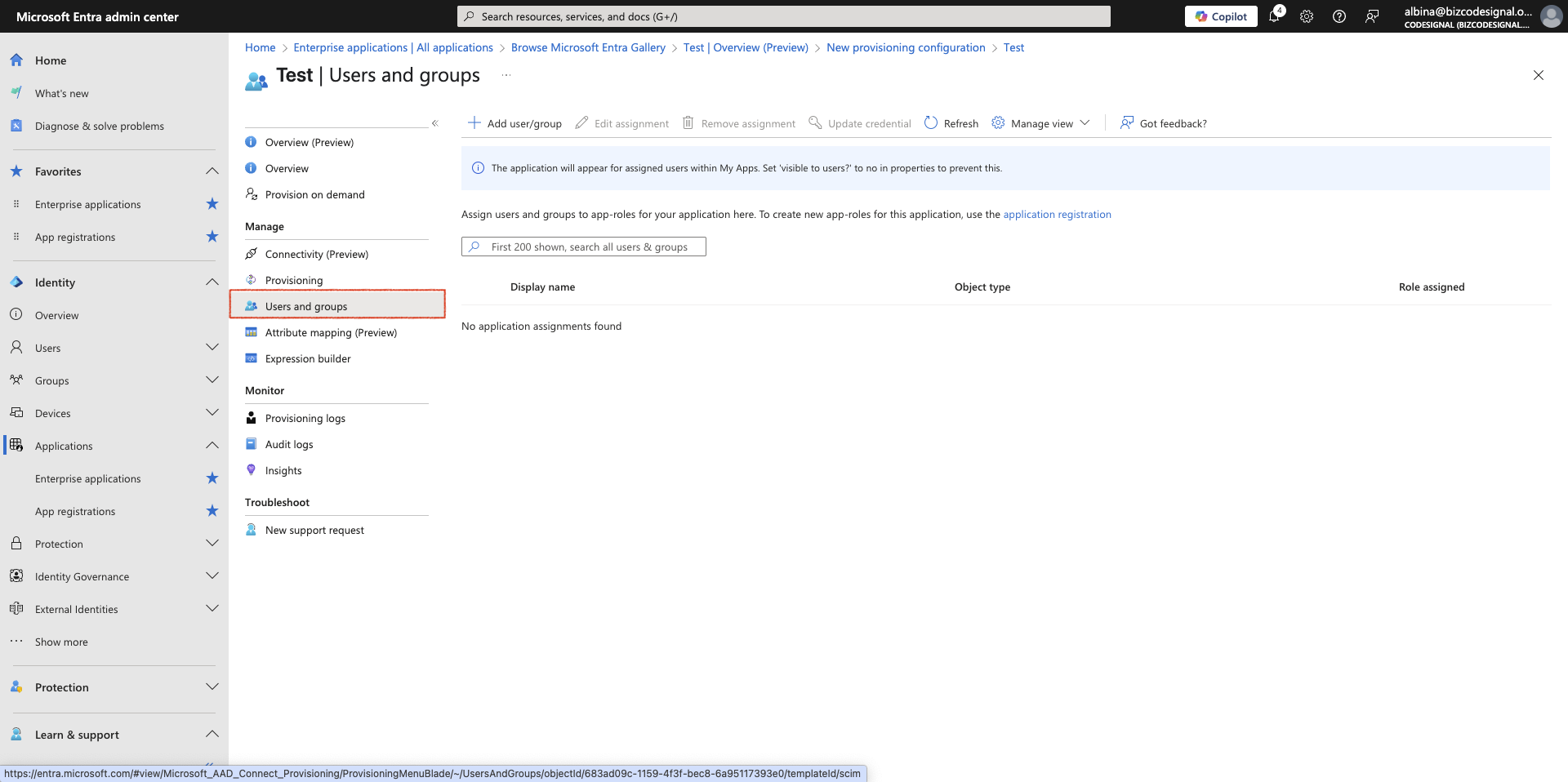Open the settings gear icon
Screen dimensions: 1568x782
click(x=1307, y=16)
